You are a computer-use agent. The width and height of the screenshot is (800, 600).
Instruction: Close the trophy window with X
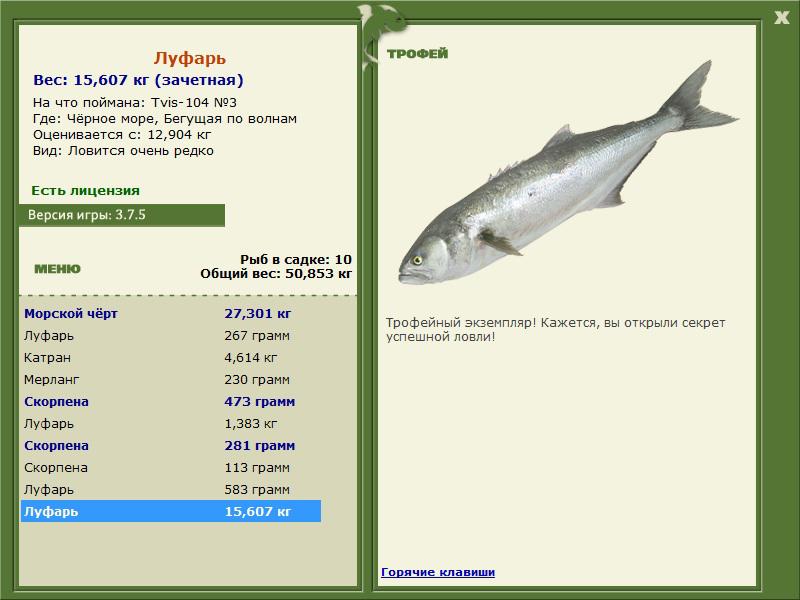point(781,18)
